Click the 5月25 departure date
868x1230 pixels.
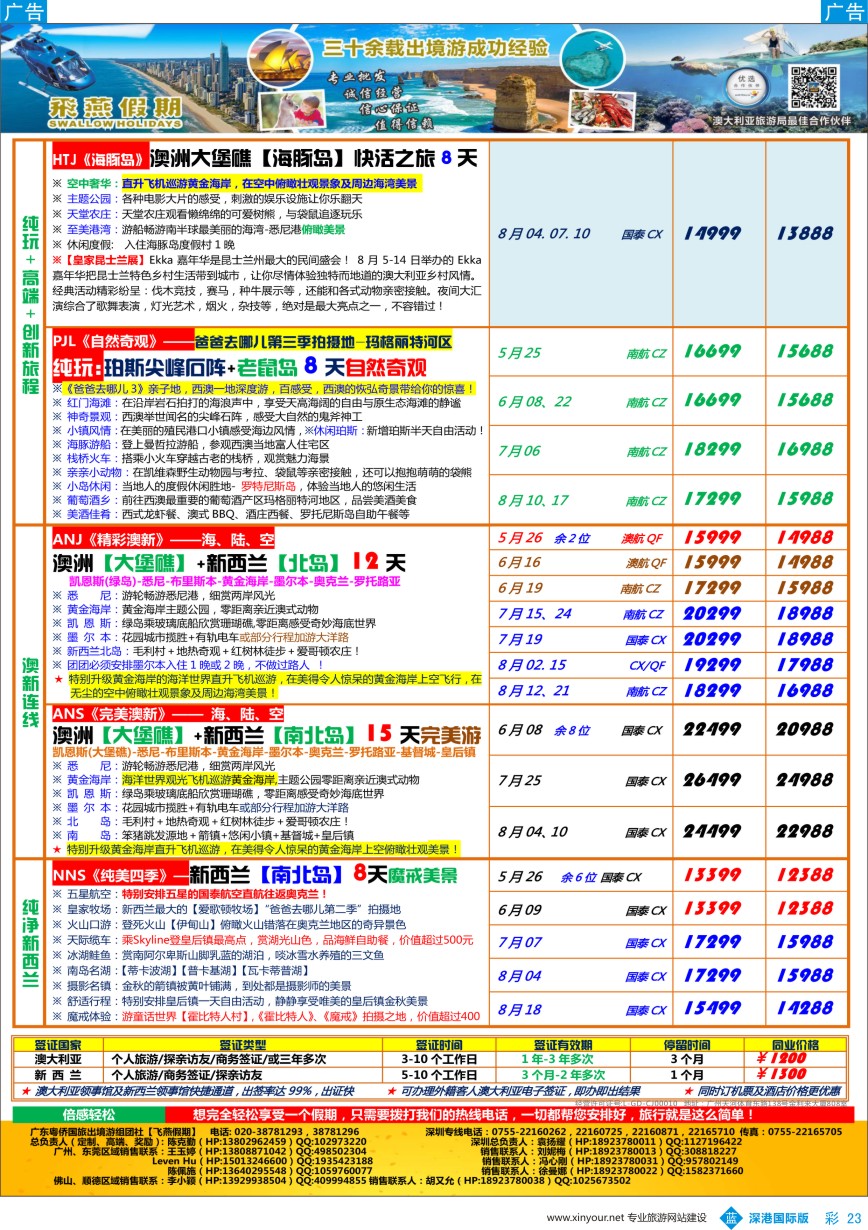519,353
